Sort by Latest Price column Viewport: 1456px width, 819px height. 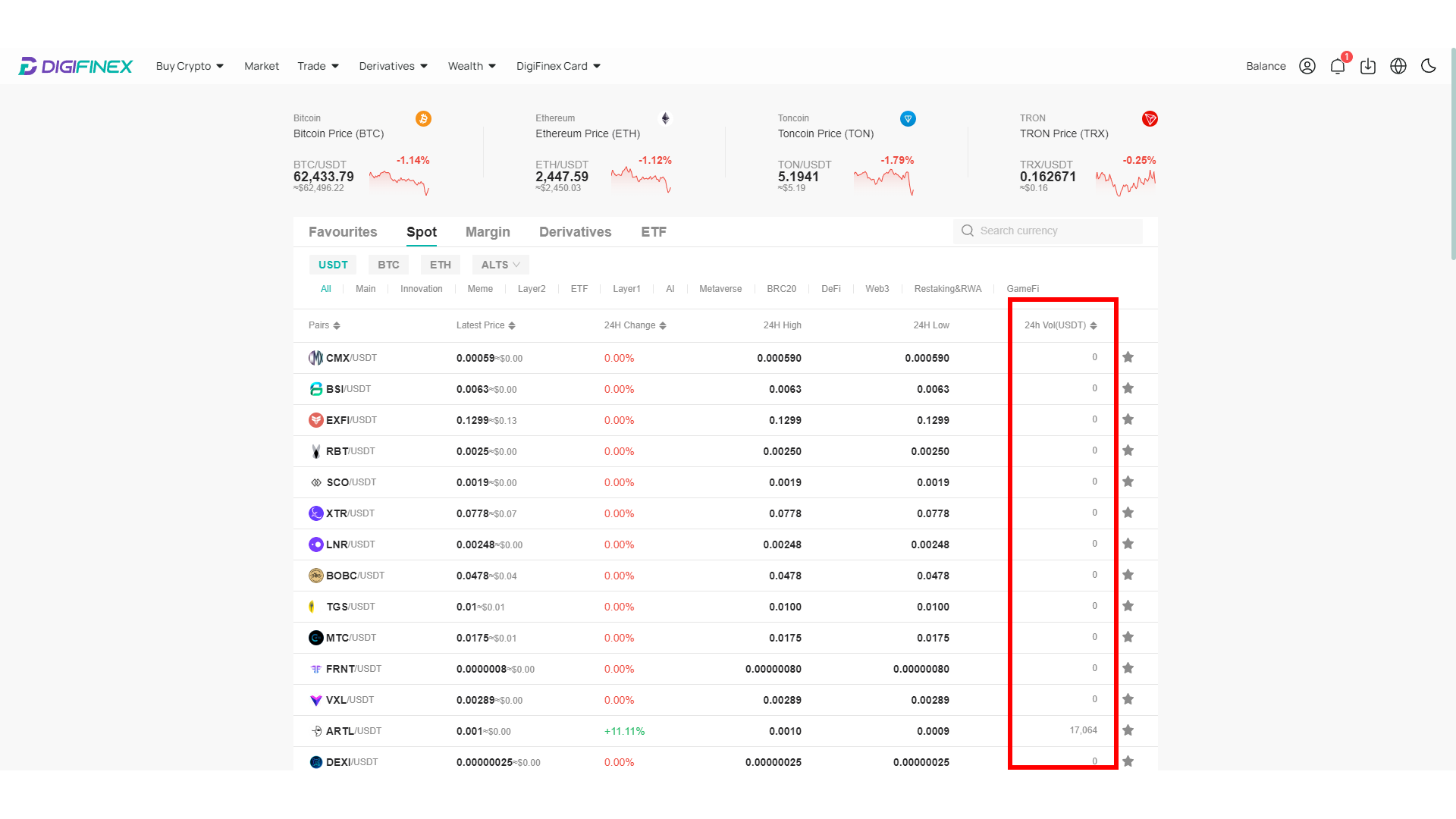click(486, 325)
